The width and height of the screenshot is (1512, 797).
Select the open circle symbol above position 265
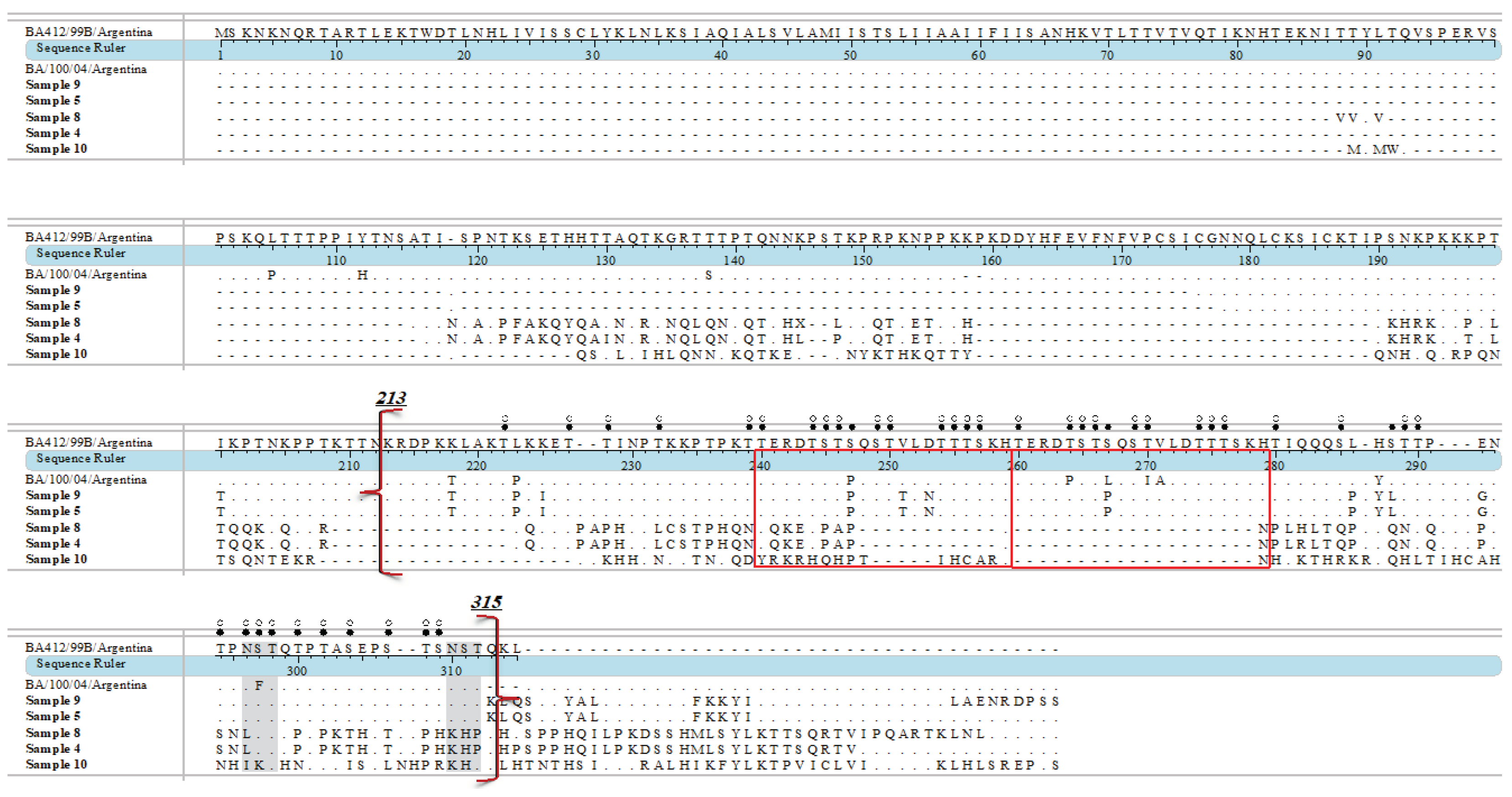point(1082,418)
